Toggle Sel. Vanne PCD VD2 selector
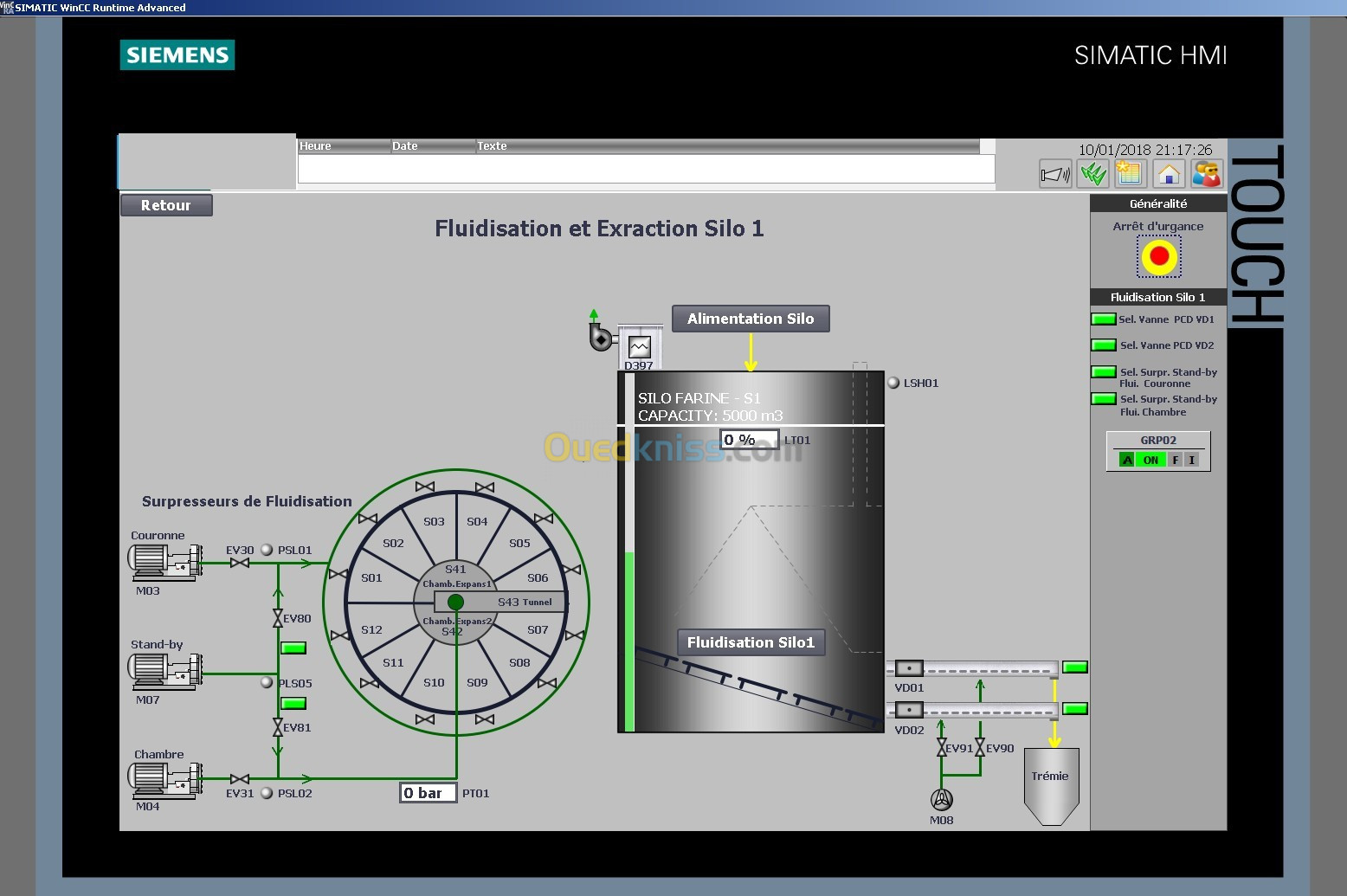The height and width of the screenshot is (896, 1347). tap(1104, 345)
